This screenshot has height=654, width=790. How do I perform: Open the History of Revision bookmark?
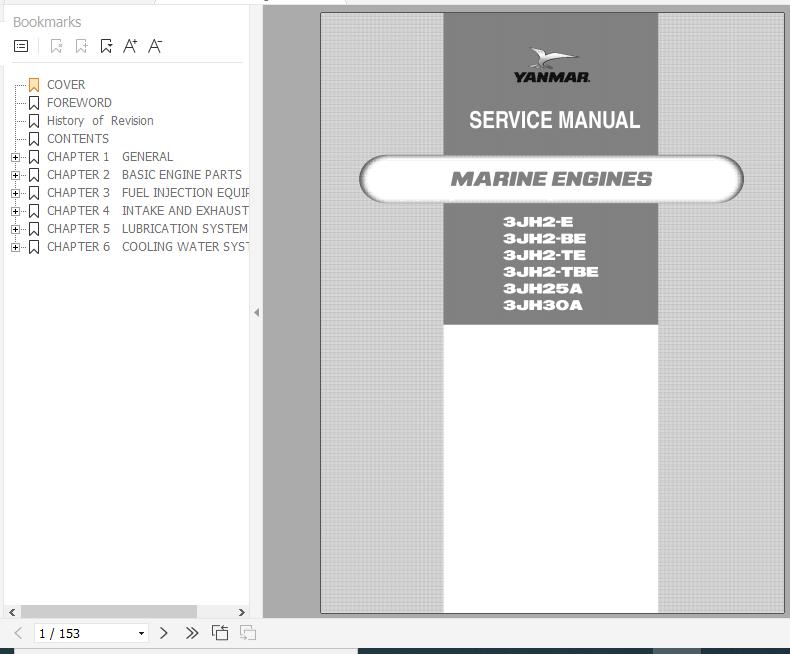coord(100,121)
